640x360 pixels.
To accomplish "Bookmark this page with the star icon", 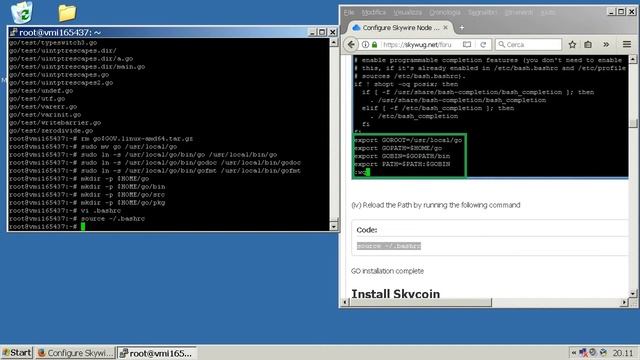I will point(572,44).
